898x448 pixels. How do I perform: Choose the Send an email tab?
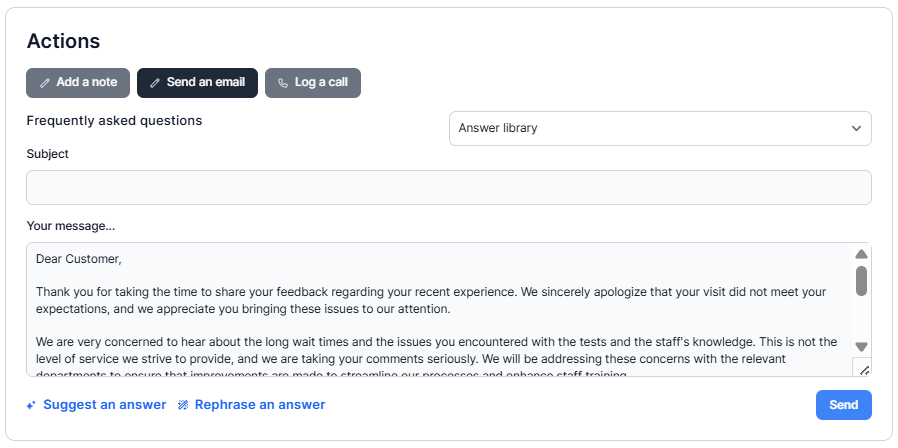click(x=198, y=83)
